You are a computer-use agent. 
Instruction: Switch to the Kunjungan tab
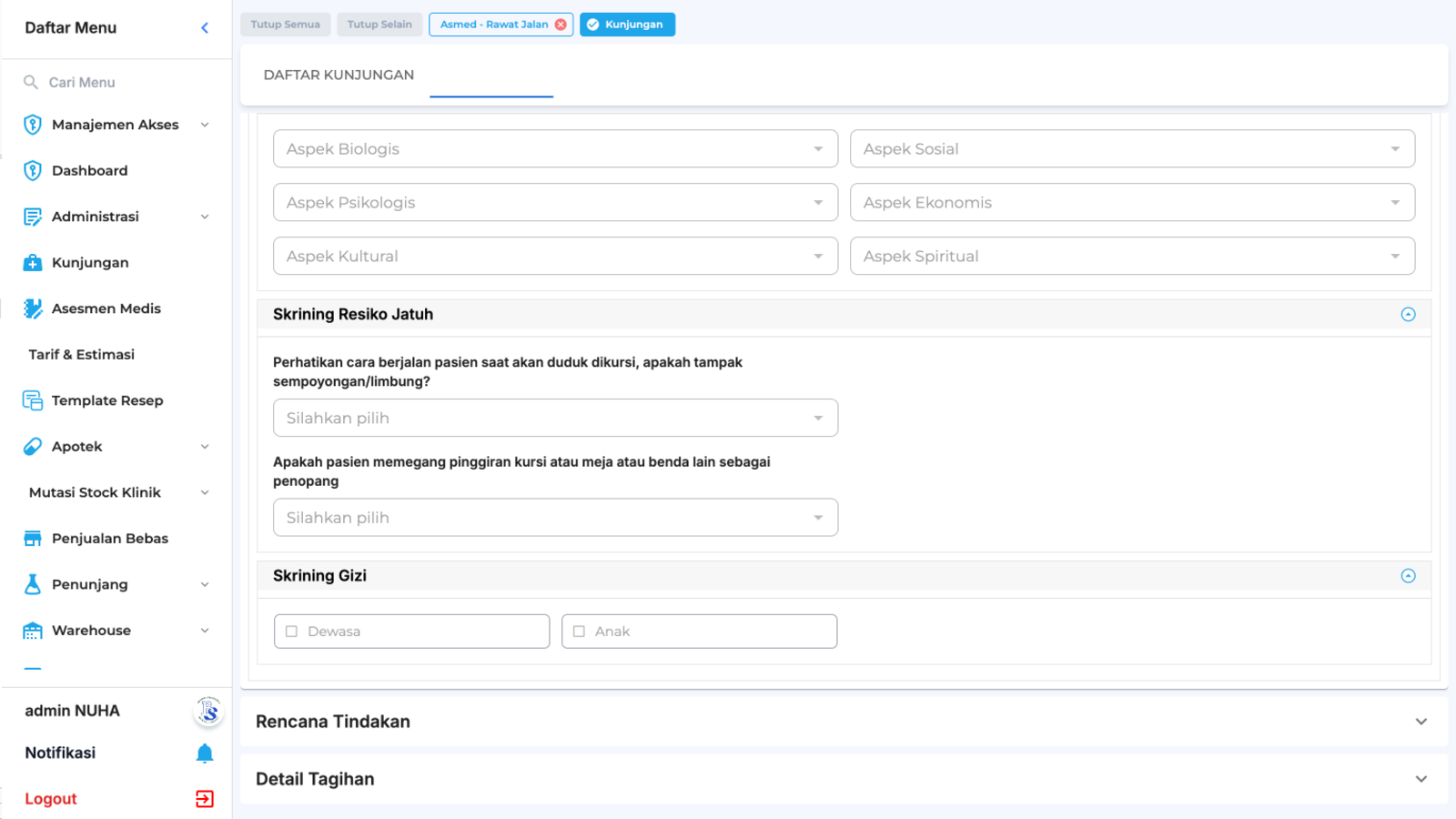click(627, 25)
